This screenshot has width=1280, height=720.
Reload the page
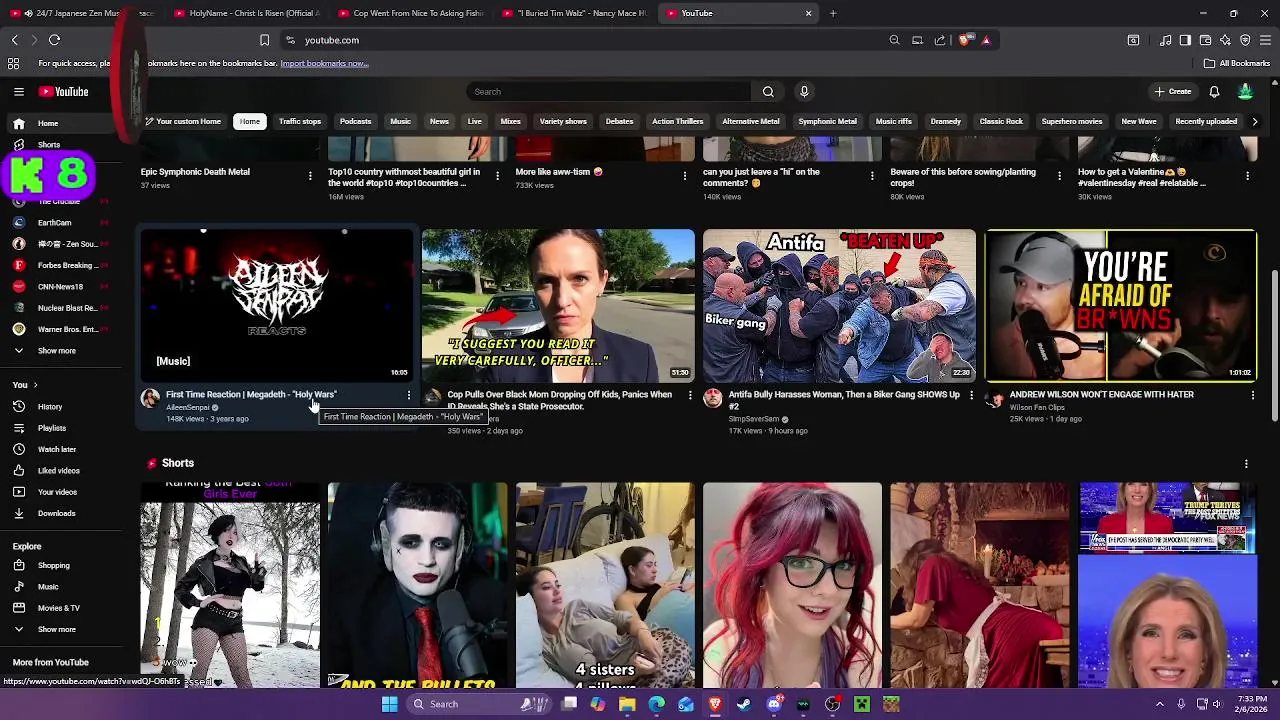click(x=54, y=40)
